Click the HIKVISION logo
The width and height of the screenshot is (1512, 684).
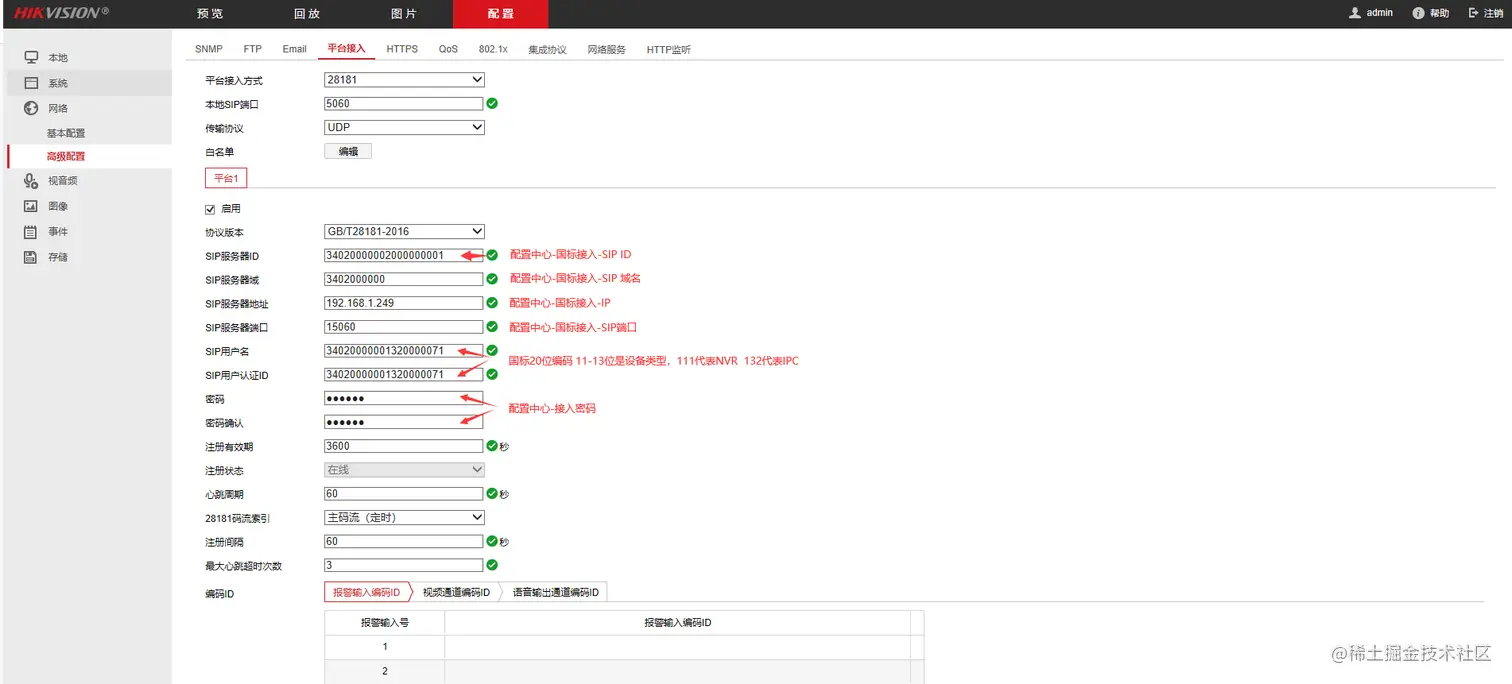tap(61, 13)
